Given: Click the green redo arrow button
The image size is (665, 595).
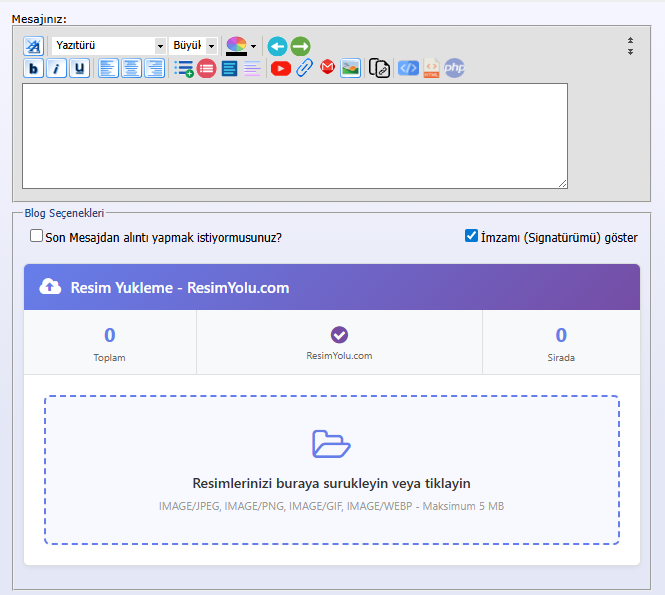Looking at the screenshot, I should (300, 46).
